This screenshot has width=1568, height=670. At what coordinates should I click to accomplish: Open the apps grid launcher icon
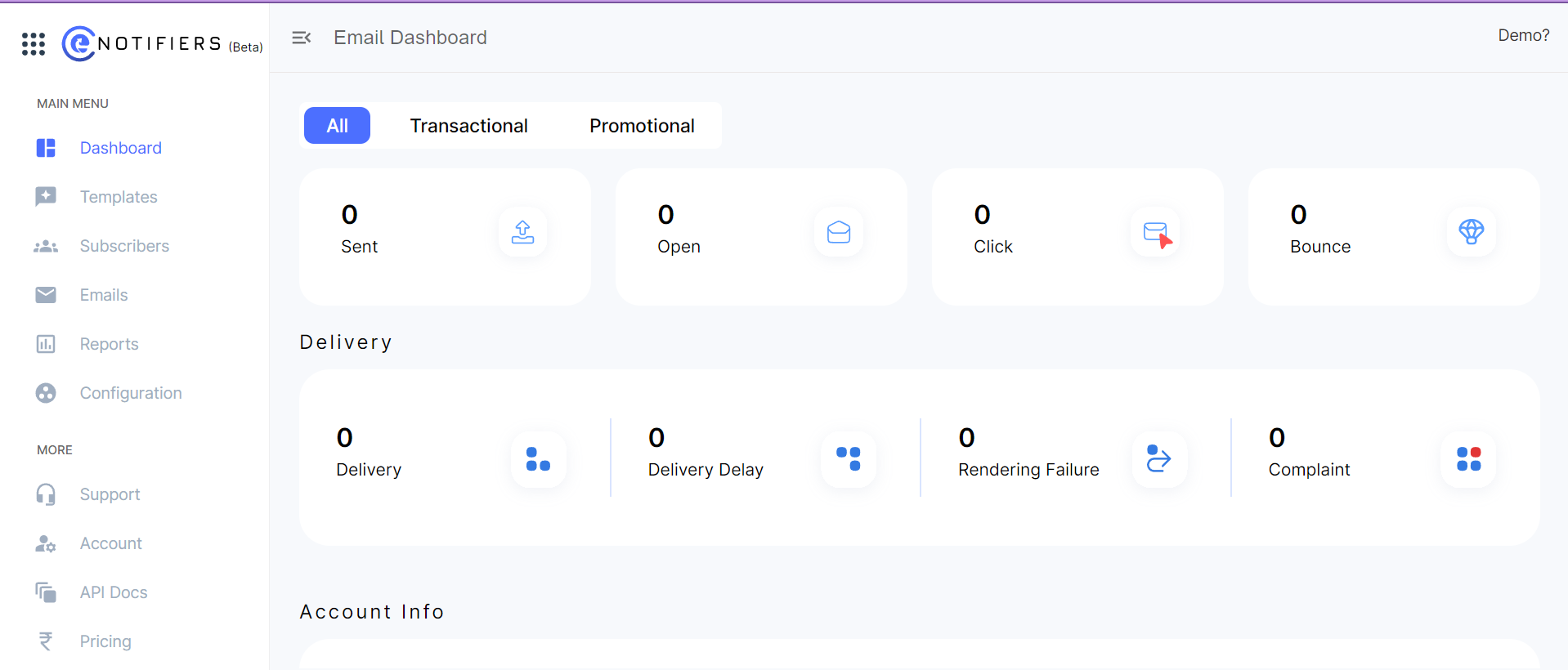34,44
